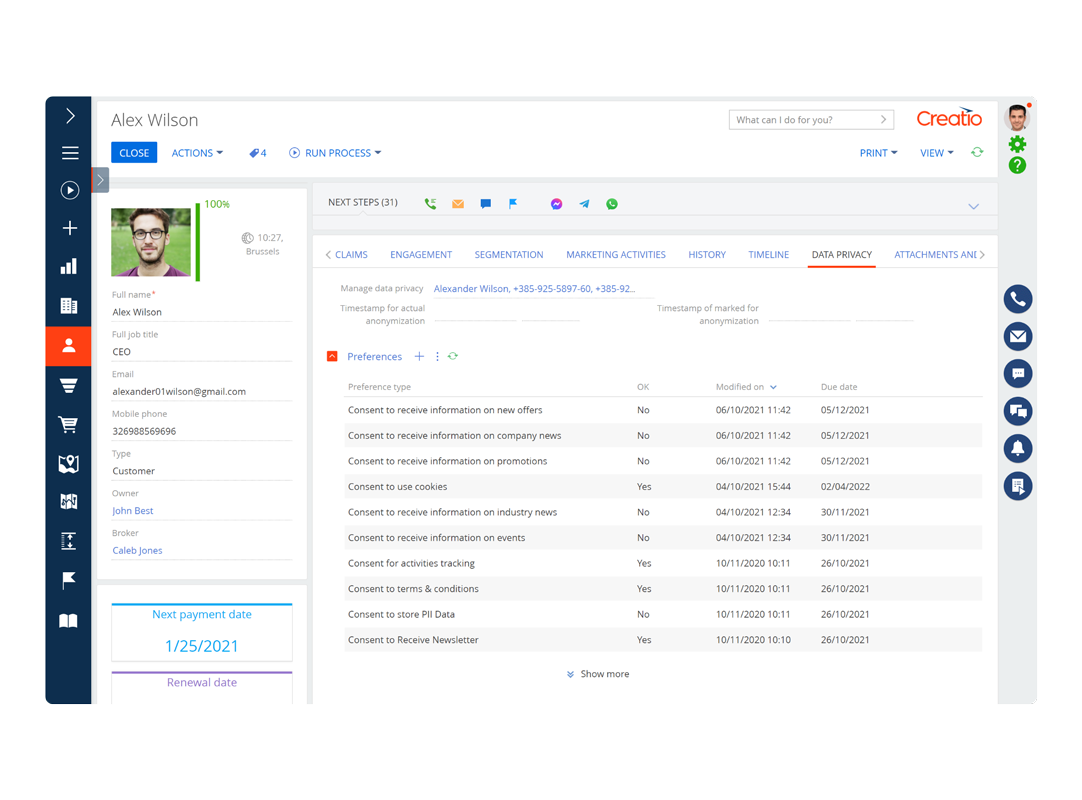
Task: Open the accounts building icon
Action: coord(69,305)
